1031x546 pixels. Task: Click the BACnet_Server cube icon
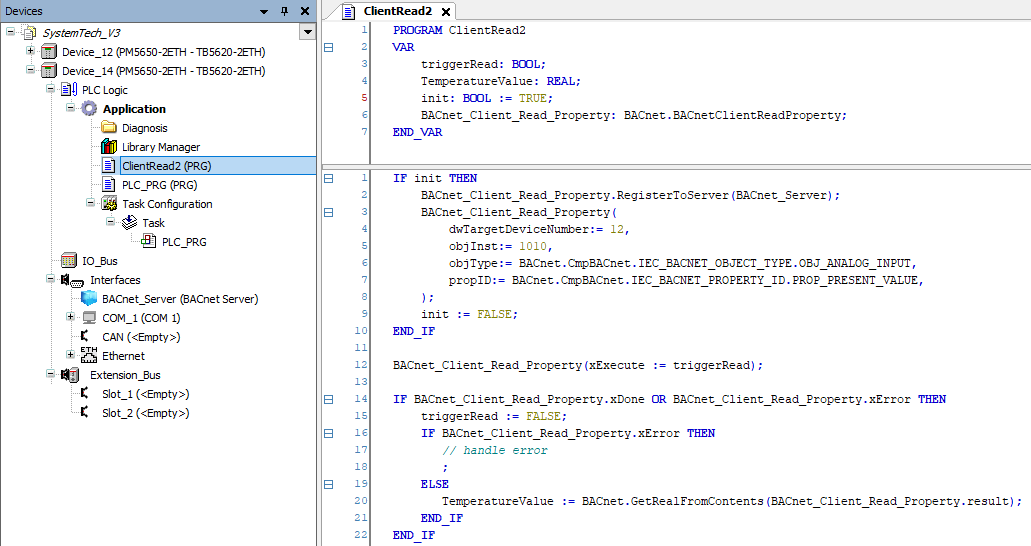tap(89, 298)
